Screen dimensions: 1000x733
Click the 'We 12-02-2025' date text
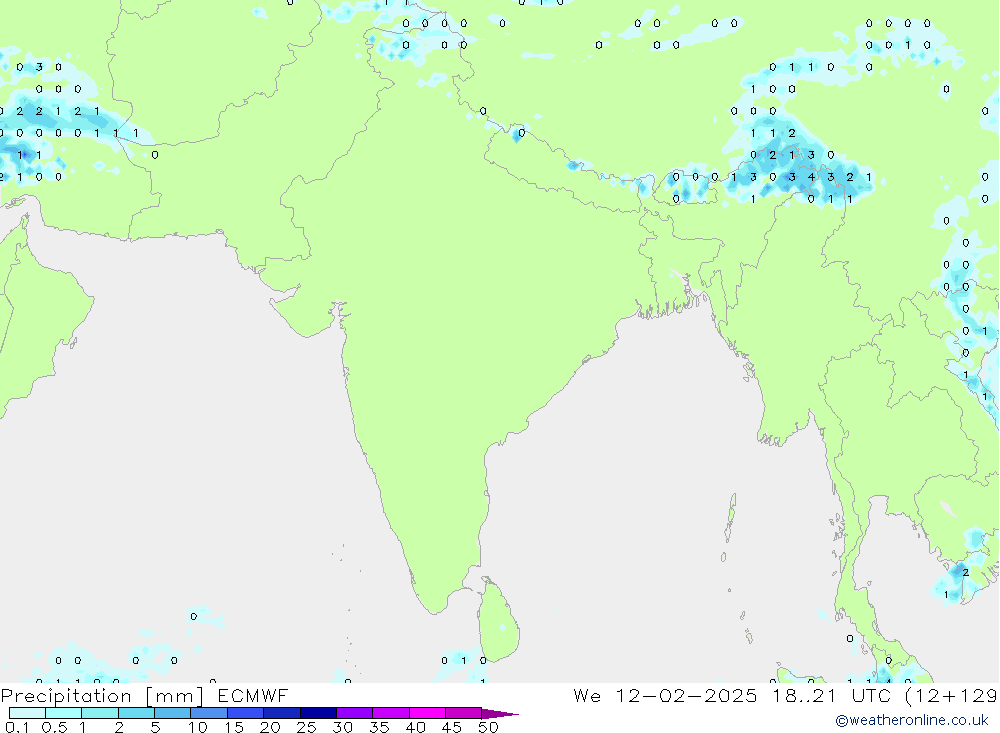(665, 696)
